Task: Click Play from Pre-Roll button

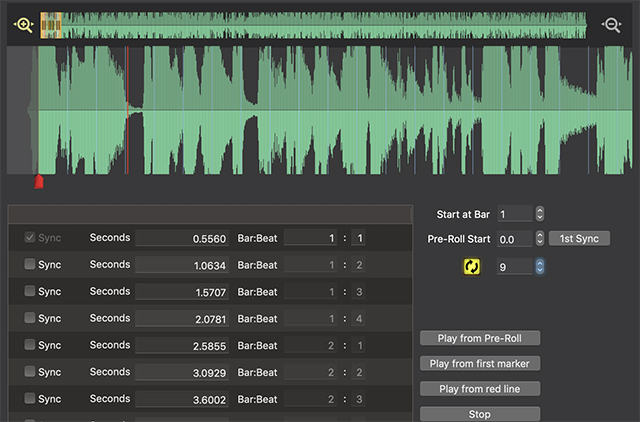Action: click(x=480, y=338)
